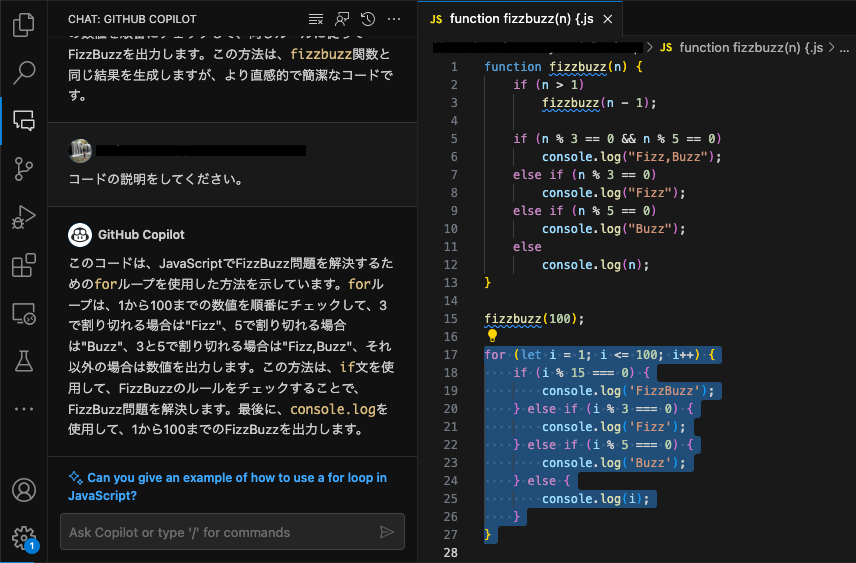Viewport: 856px width, 563px height.
Task: Send the message with the arrow icon
Action: (x=387, y=532)
